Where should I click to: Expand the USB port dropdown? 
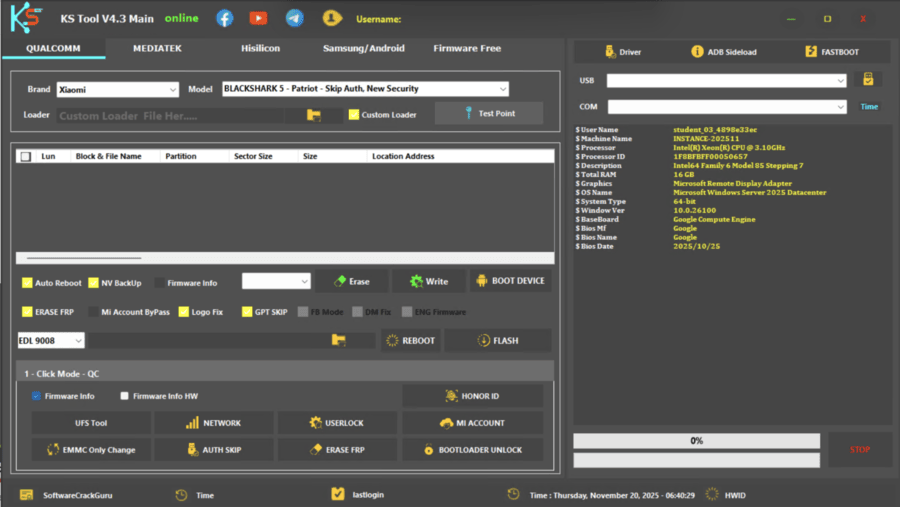coord(726,80)
